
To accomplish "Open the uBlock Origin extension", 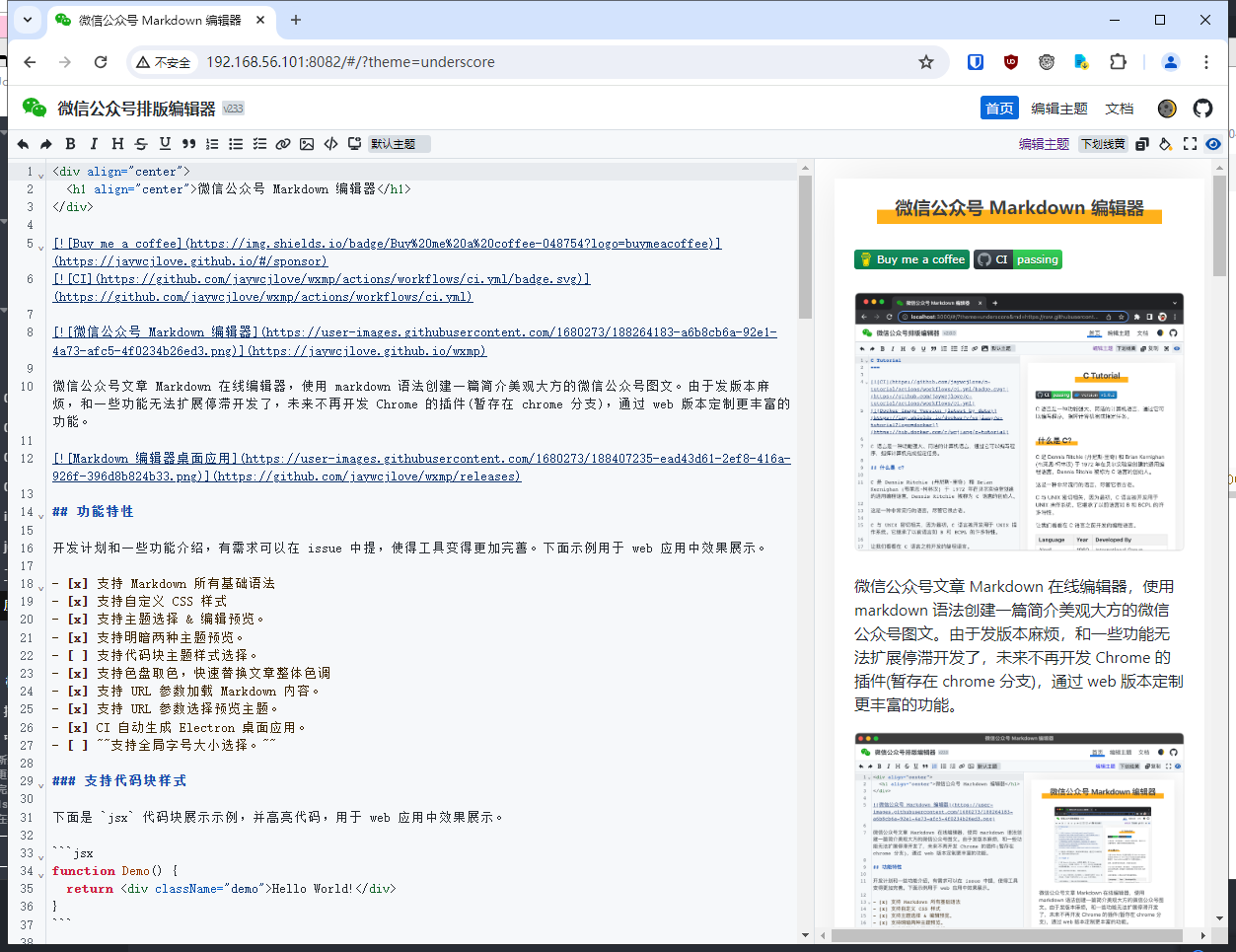I will (1011, 62).
